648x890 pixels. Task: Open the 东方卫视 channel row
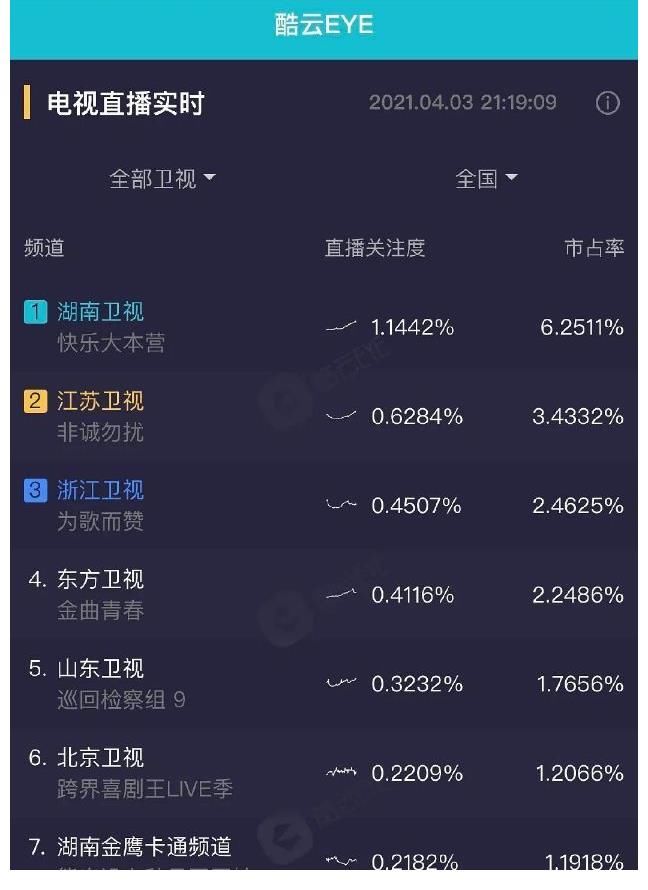click(x=100, y=579)
